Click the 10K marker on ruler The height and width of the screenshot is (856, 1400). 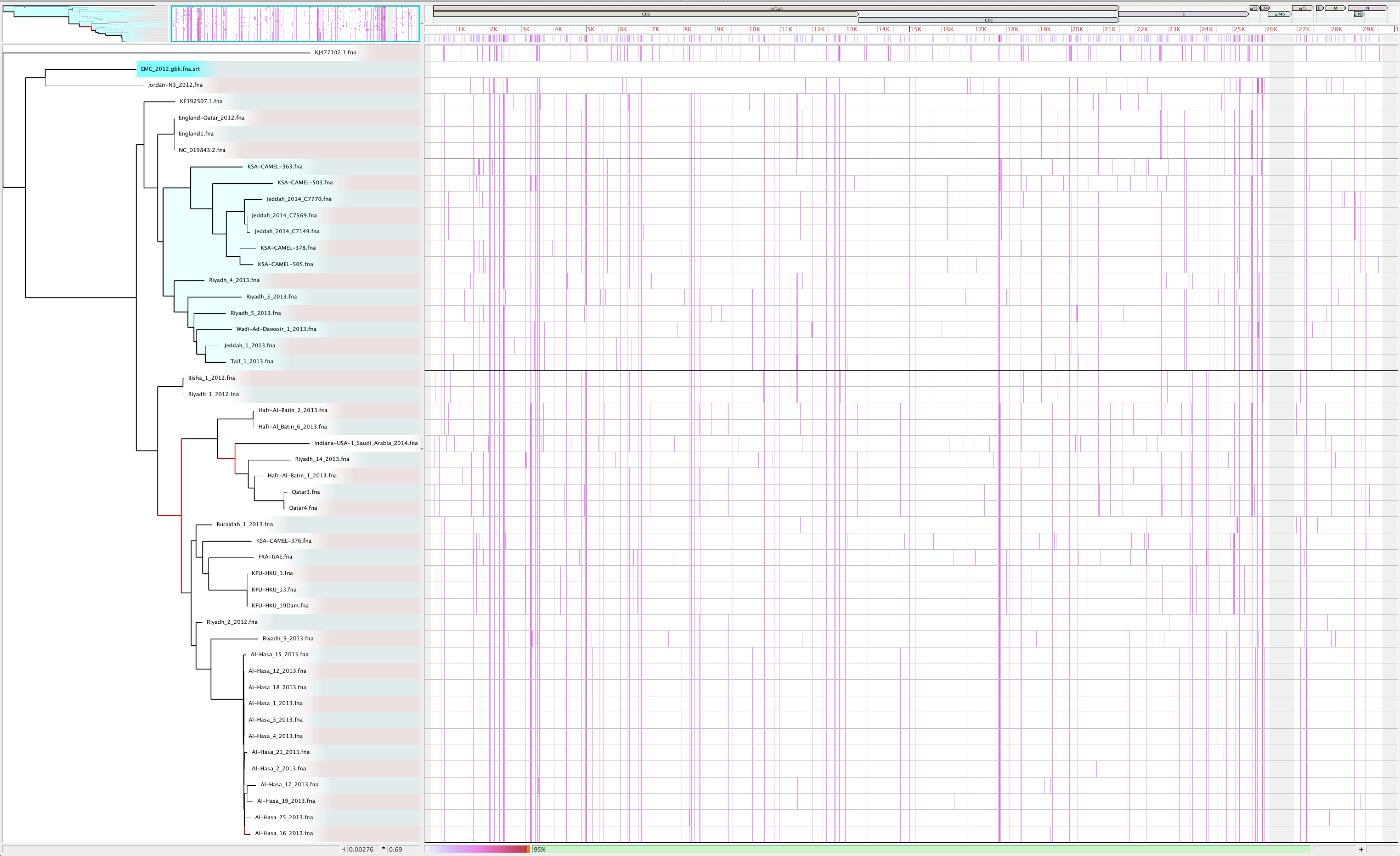754,29
